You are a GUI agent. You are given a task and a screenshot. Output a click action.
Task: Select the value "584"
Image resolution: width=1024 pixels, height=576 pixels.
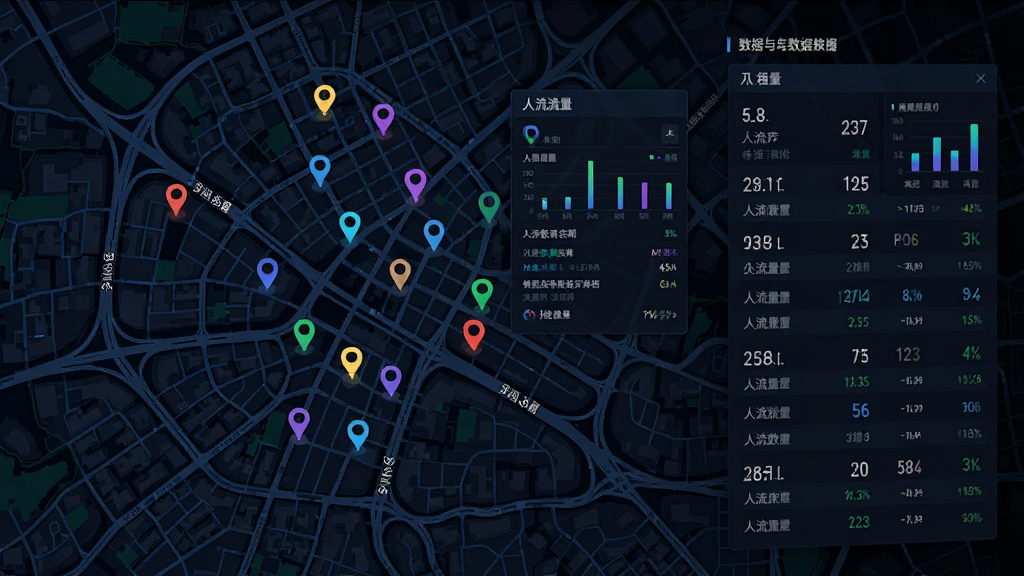tap(909, 467)
